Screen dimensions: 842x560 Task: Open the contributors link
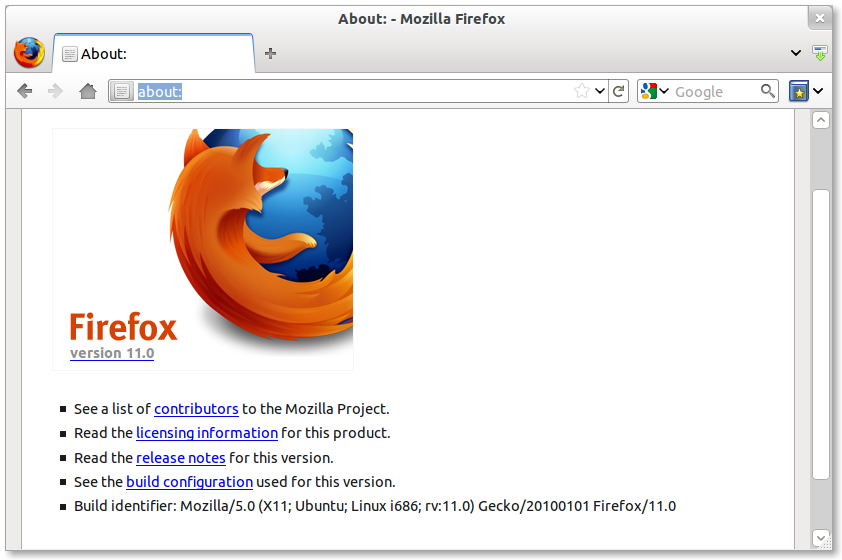(x=196, y=409)
